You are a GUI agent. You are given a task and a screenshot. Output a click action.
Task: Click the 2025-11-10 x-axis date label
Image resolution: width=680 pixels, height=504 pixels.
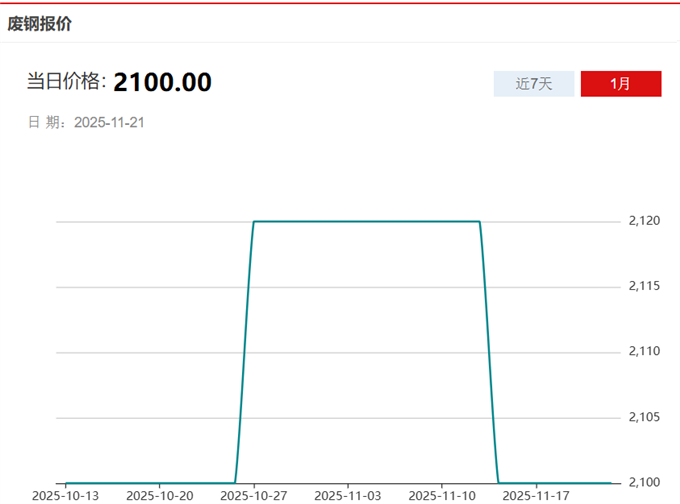(x=442, y=495)
